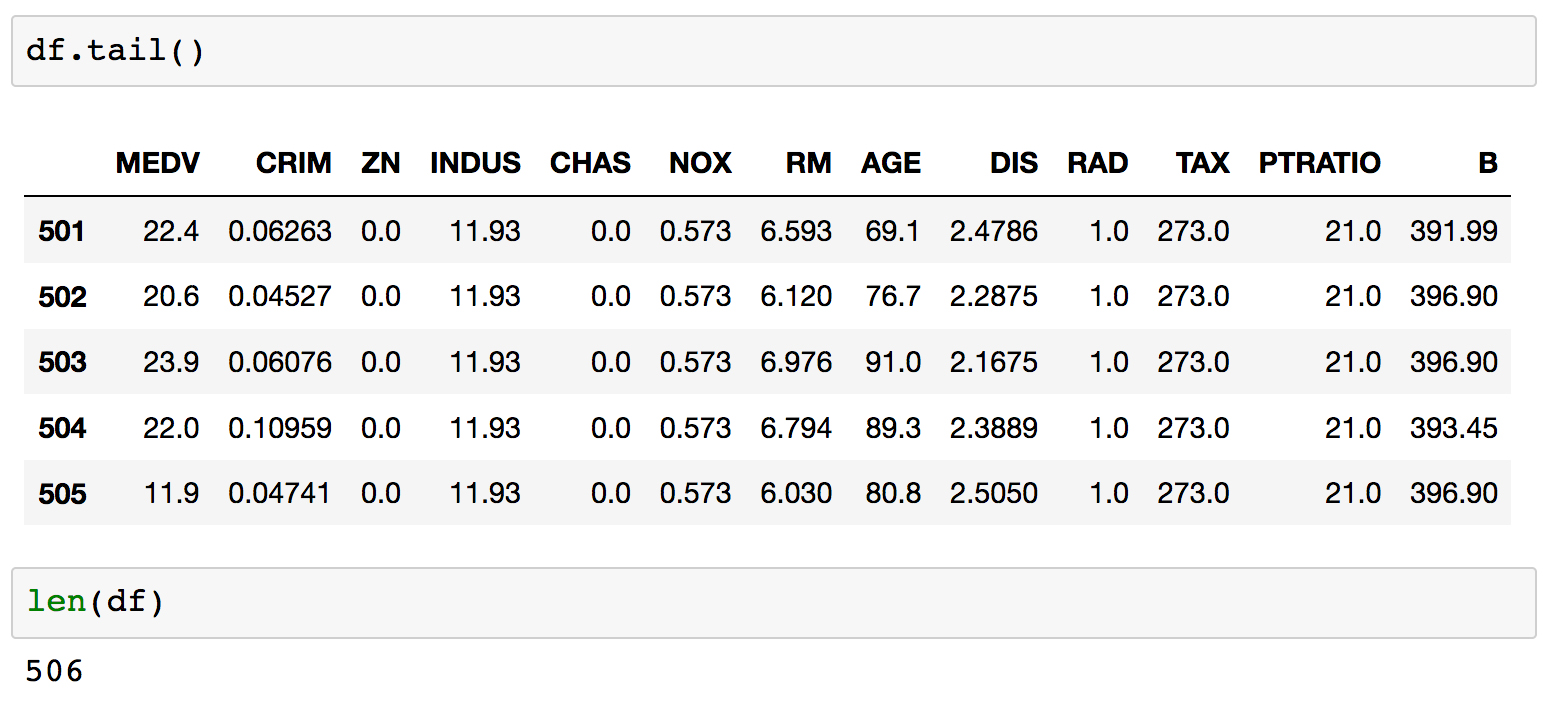Click the NOX column header
This screenshot has width=1548, height=702.
click(x=700, y=163)
